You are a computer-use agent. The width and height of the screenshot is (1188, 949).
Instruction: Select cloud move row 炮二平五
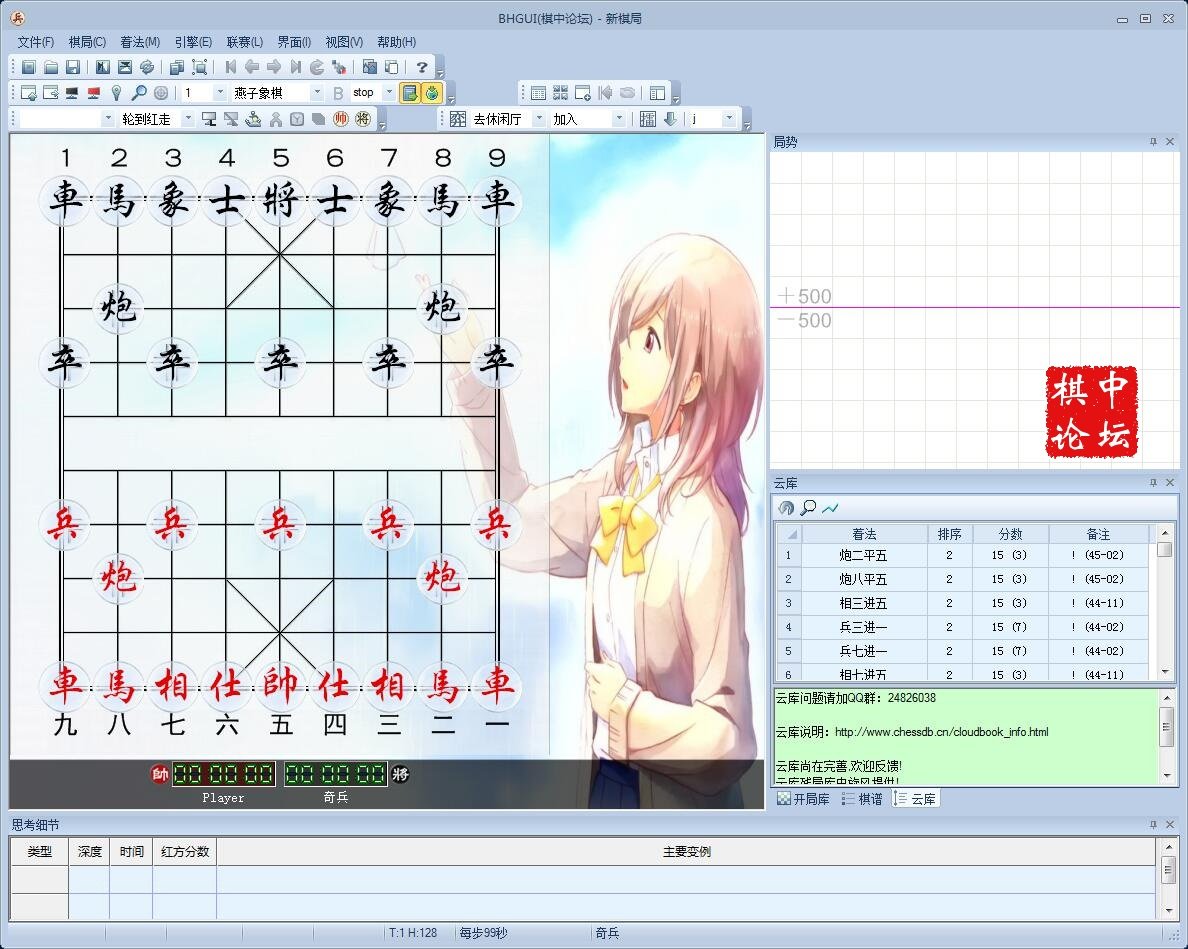pyautogui.click(x=962, y=555)
